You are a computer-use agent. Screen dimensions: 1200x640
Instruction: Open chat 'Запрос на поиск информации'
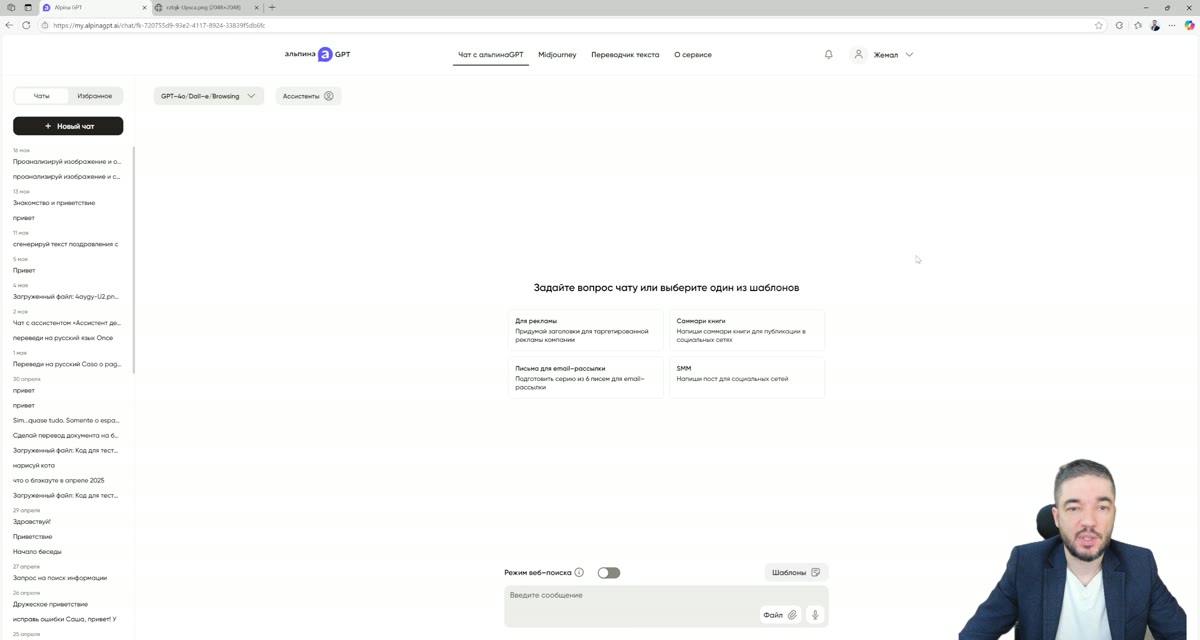[60, 578]
